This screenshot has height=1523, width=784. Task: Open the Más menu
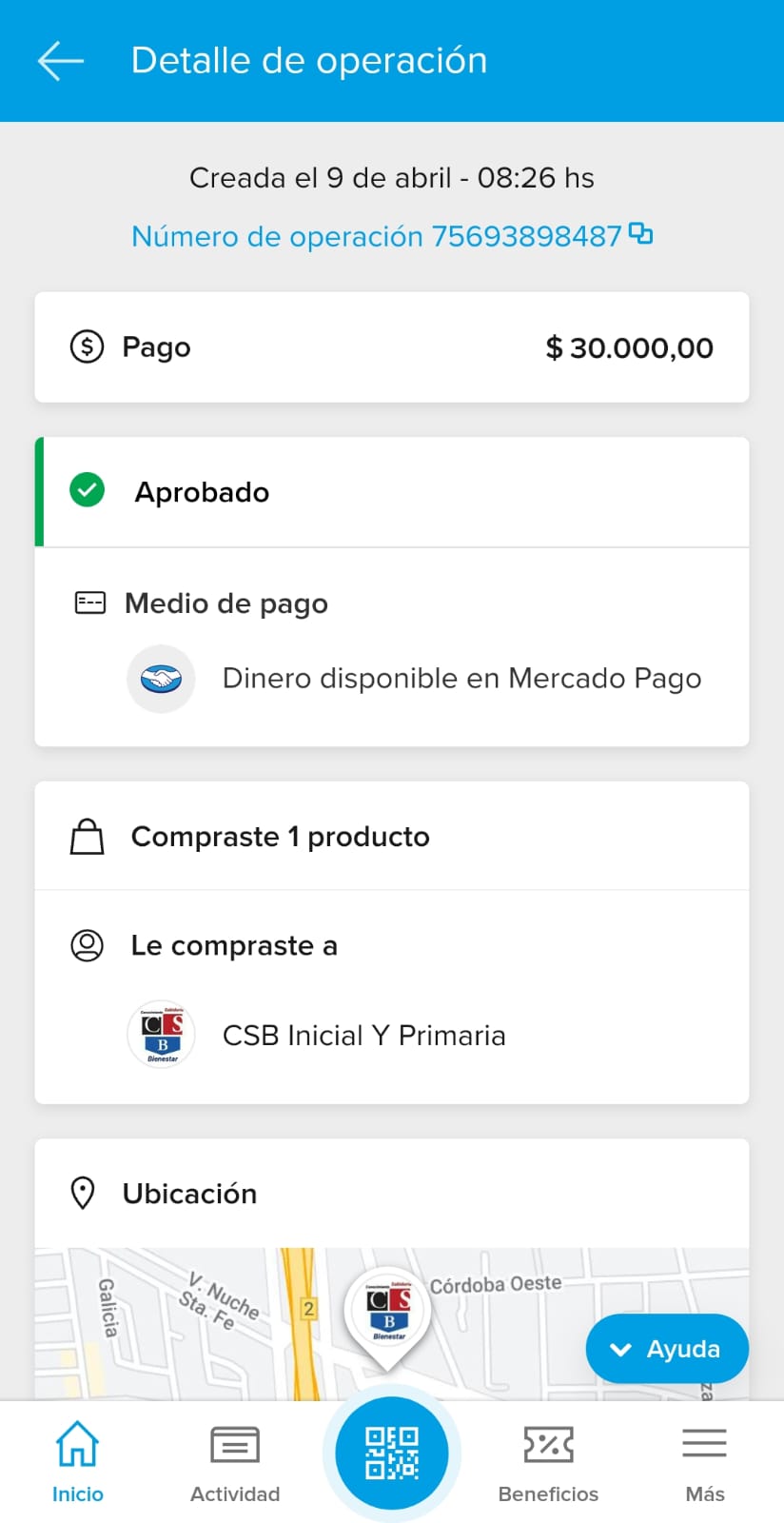tap(704, 1462)
